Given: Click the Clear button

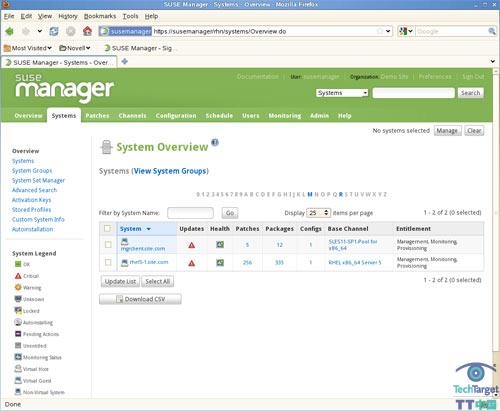Looking at the screenshot, I should point(474,131).
